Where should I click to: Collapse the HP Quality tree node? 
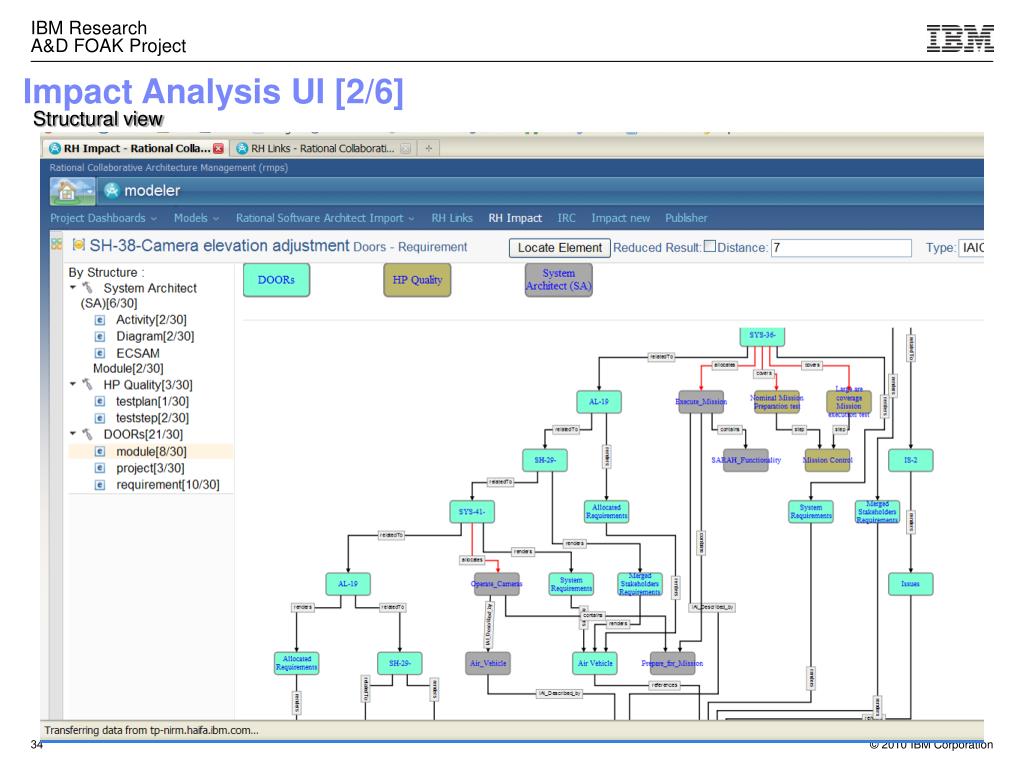[x=73, y=384]
